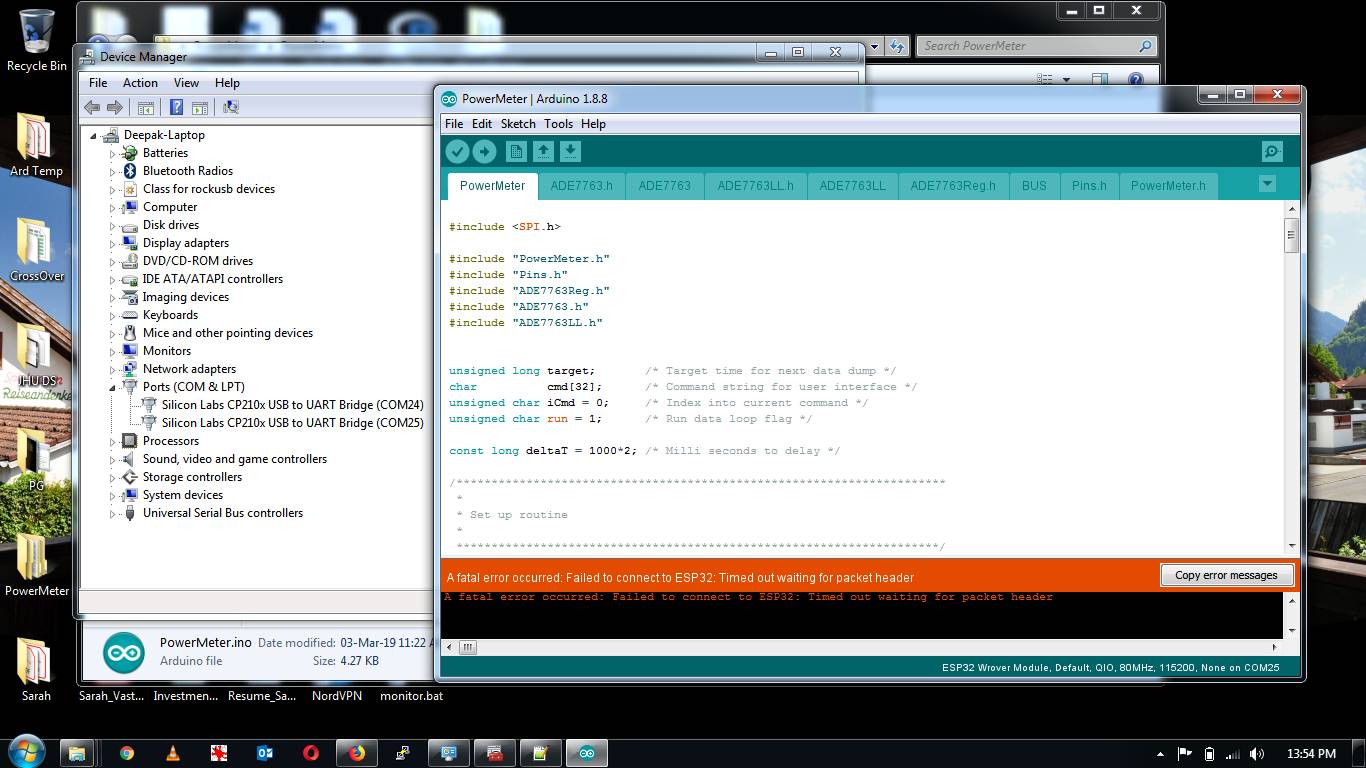Open the Serial Monitor magnifier icon

point(1272,151)
